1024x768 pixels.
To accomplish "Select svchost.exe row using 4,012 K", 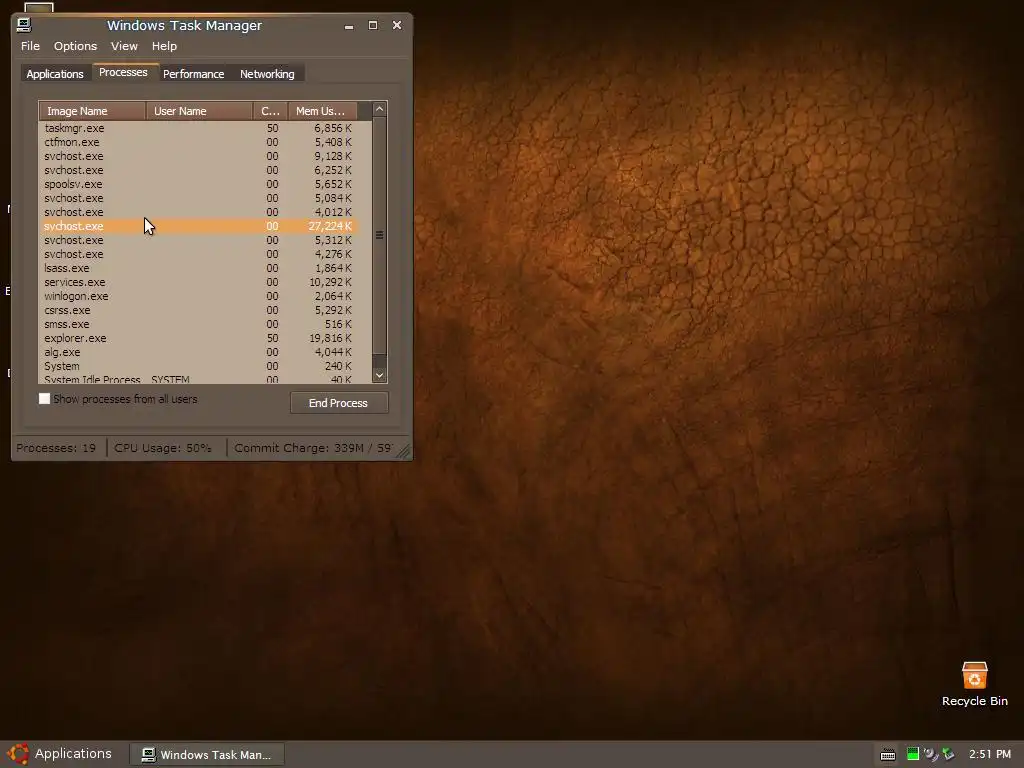I will coord(198,212).
